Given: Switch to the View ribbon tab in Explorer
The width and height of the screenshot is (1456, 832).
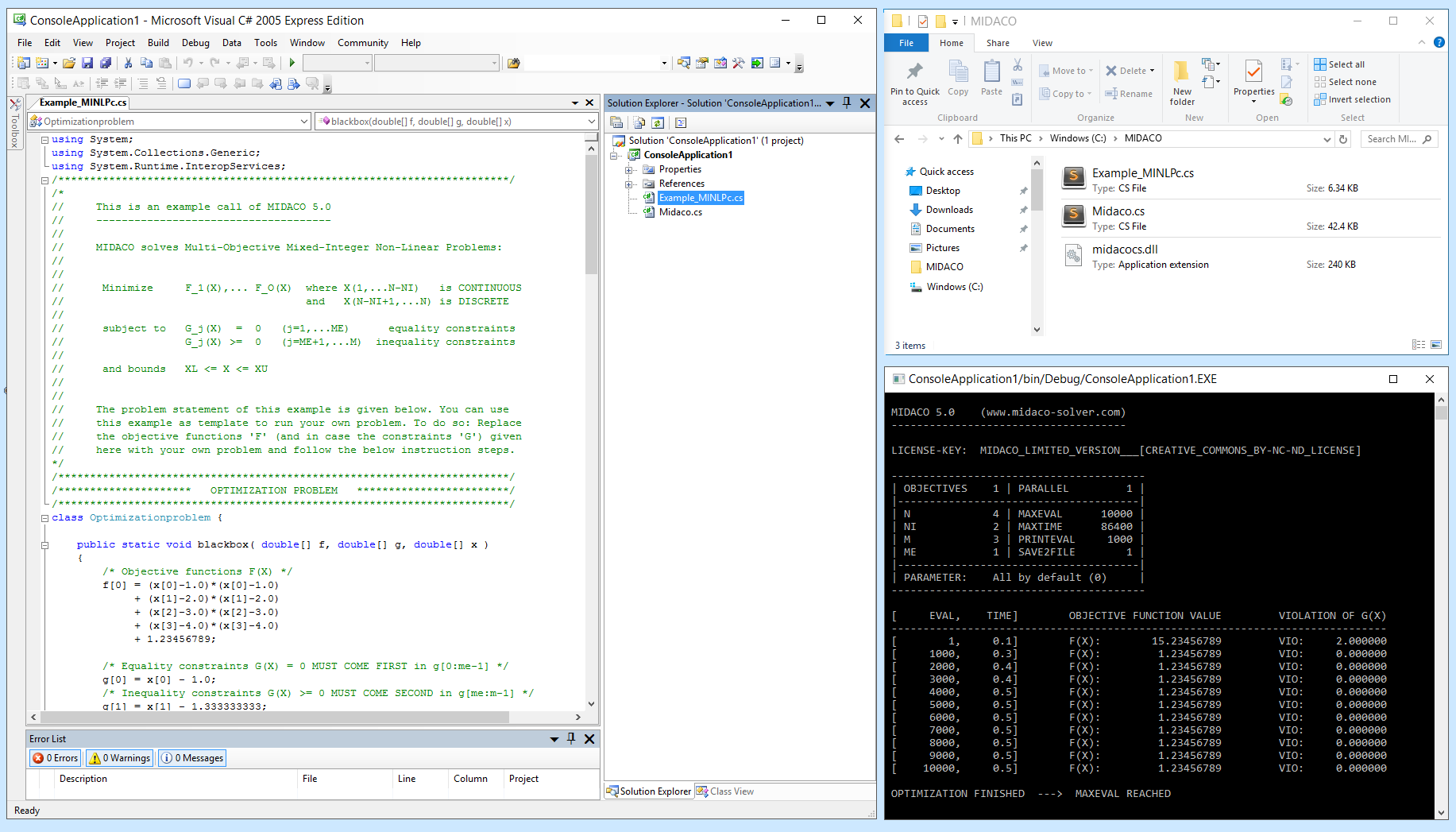Looking at the screenshot, I should 1042,43.
